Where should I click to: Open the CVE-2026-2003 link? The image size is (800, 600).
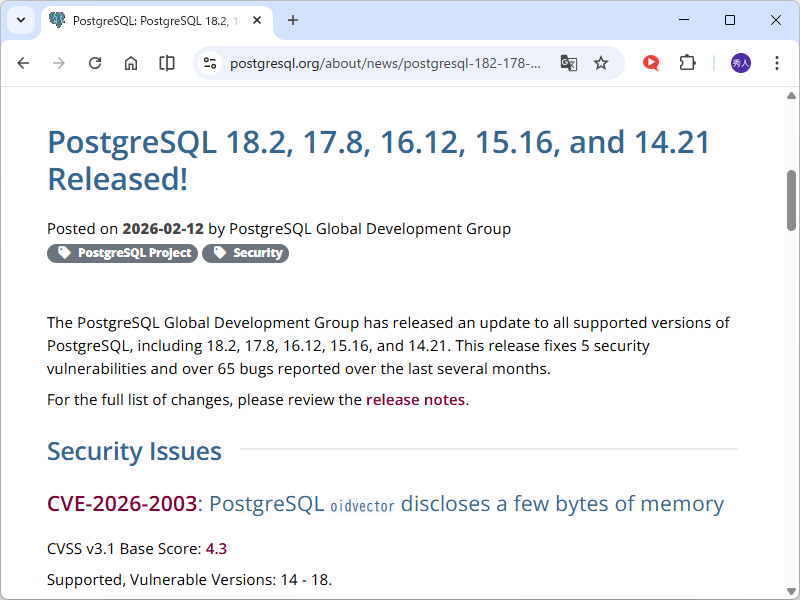pyautogui.click(x=122, y=503)
